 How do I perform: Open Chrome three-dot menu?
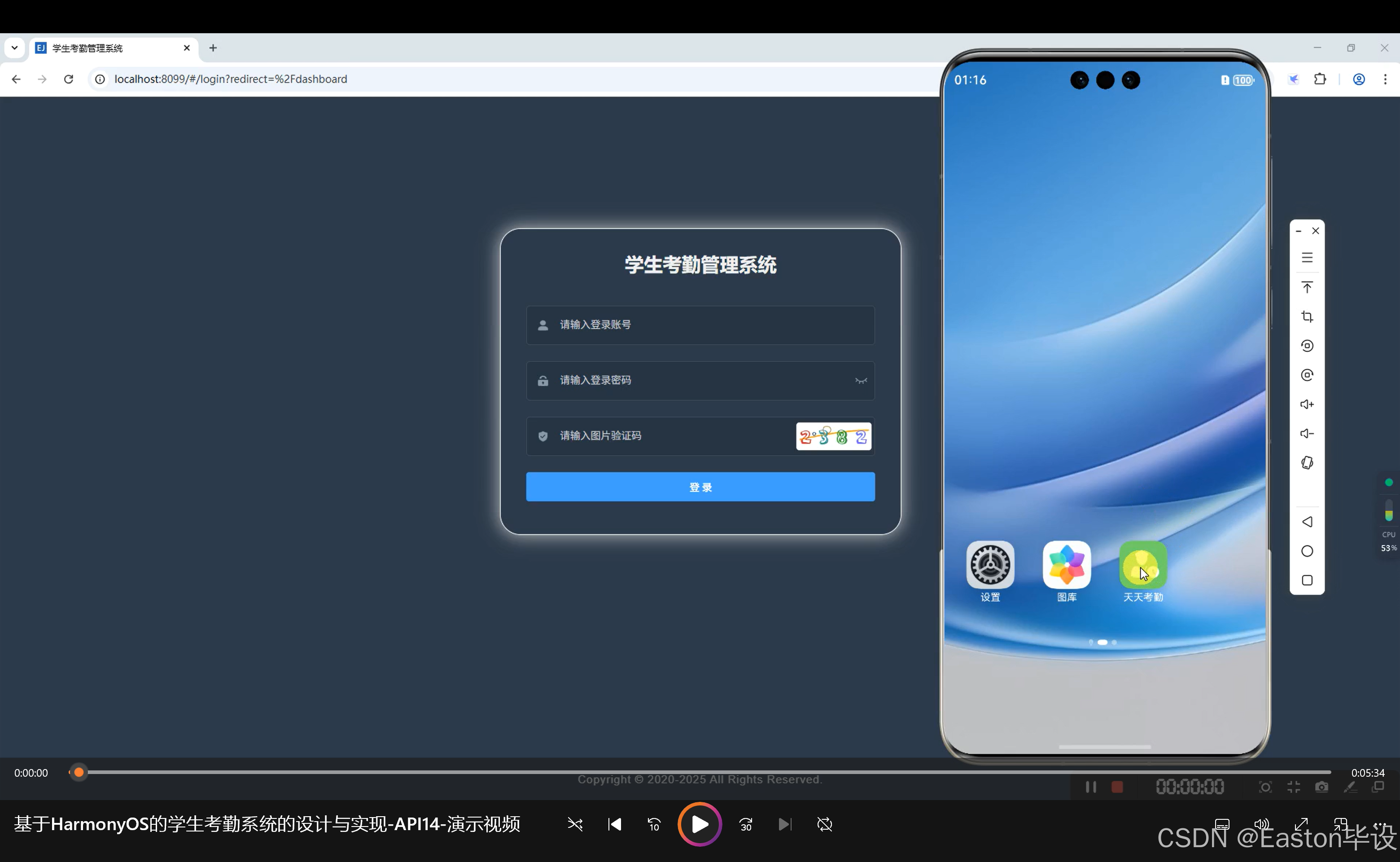[x=1385, y=79]
